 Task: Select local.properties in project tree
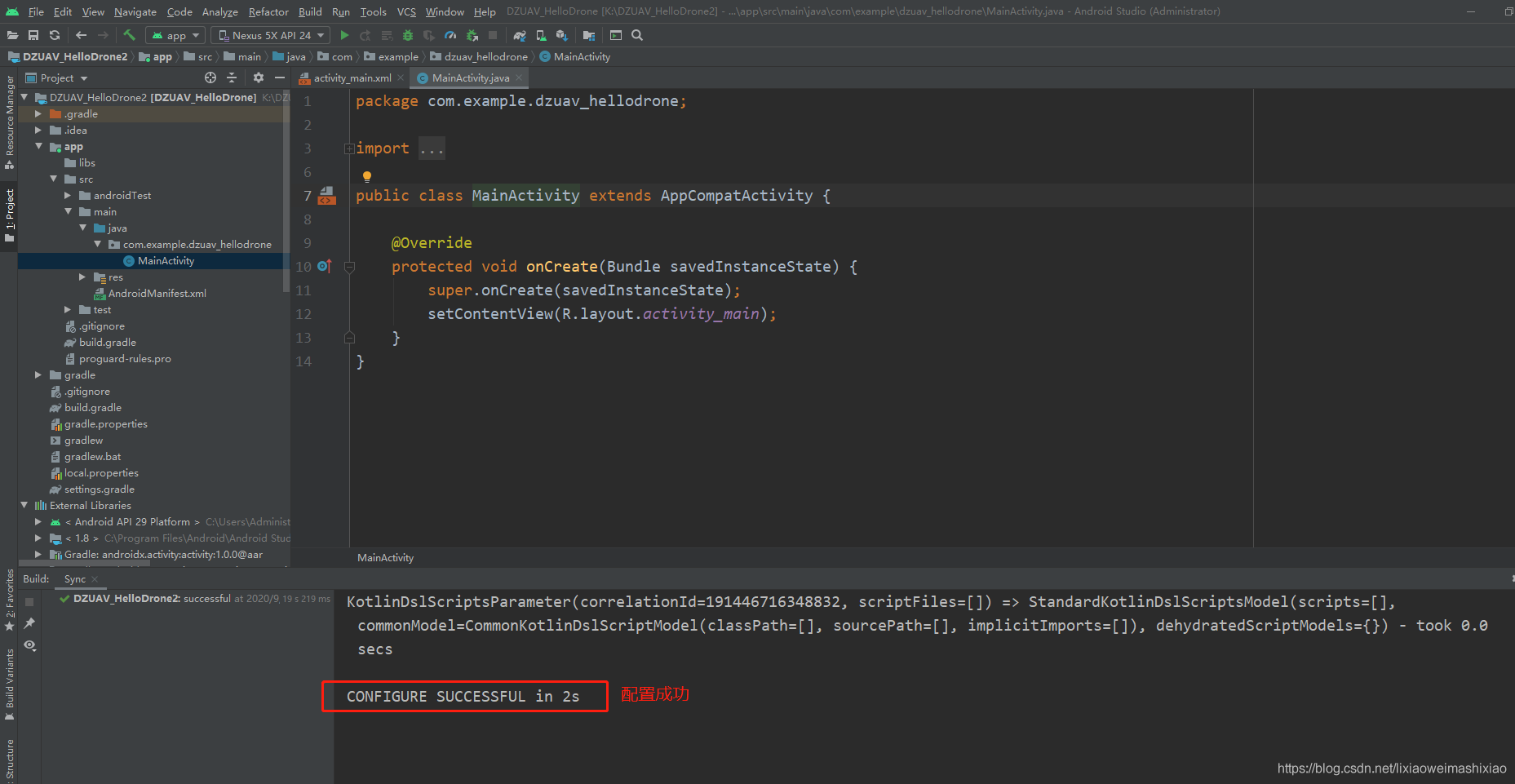101,473
